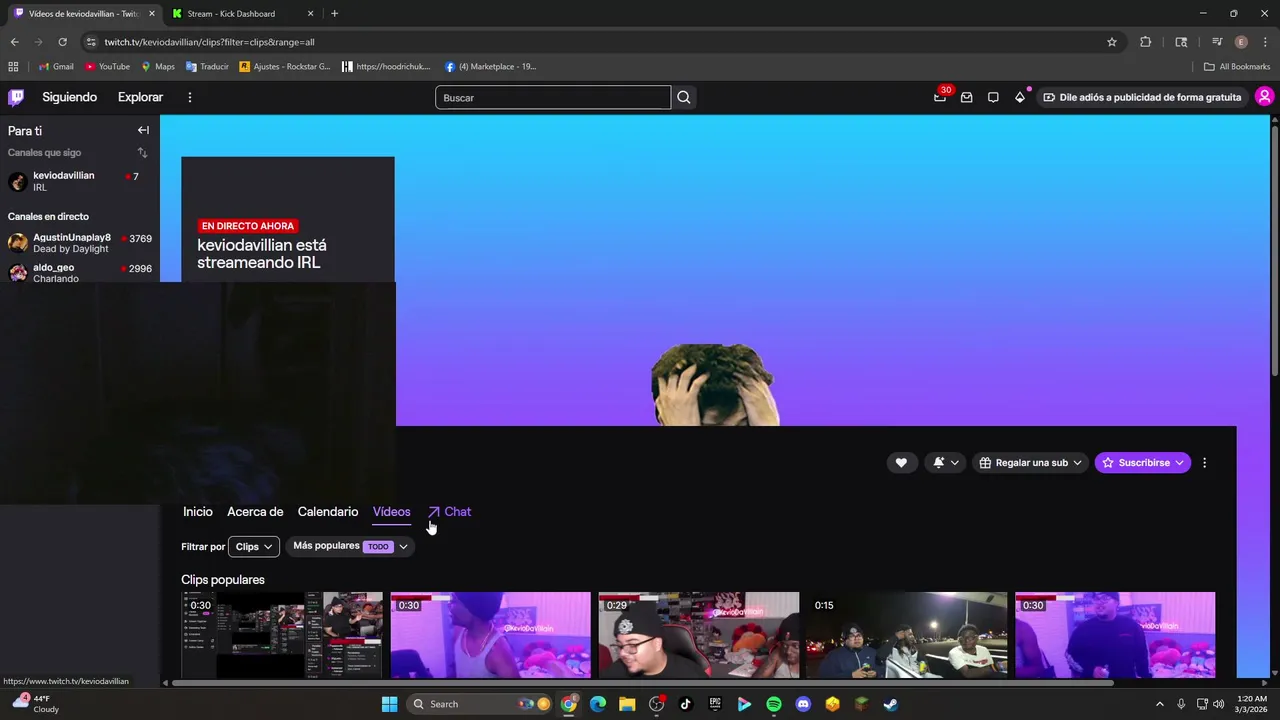Open Gmail bookmark

coord(56,66)
